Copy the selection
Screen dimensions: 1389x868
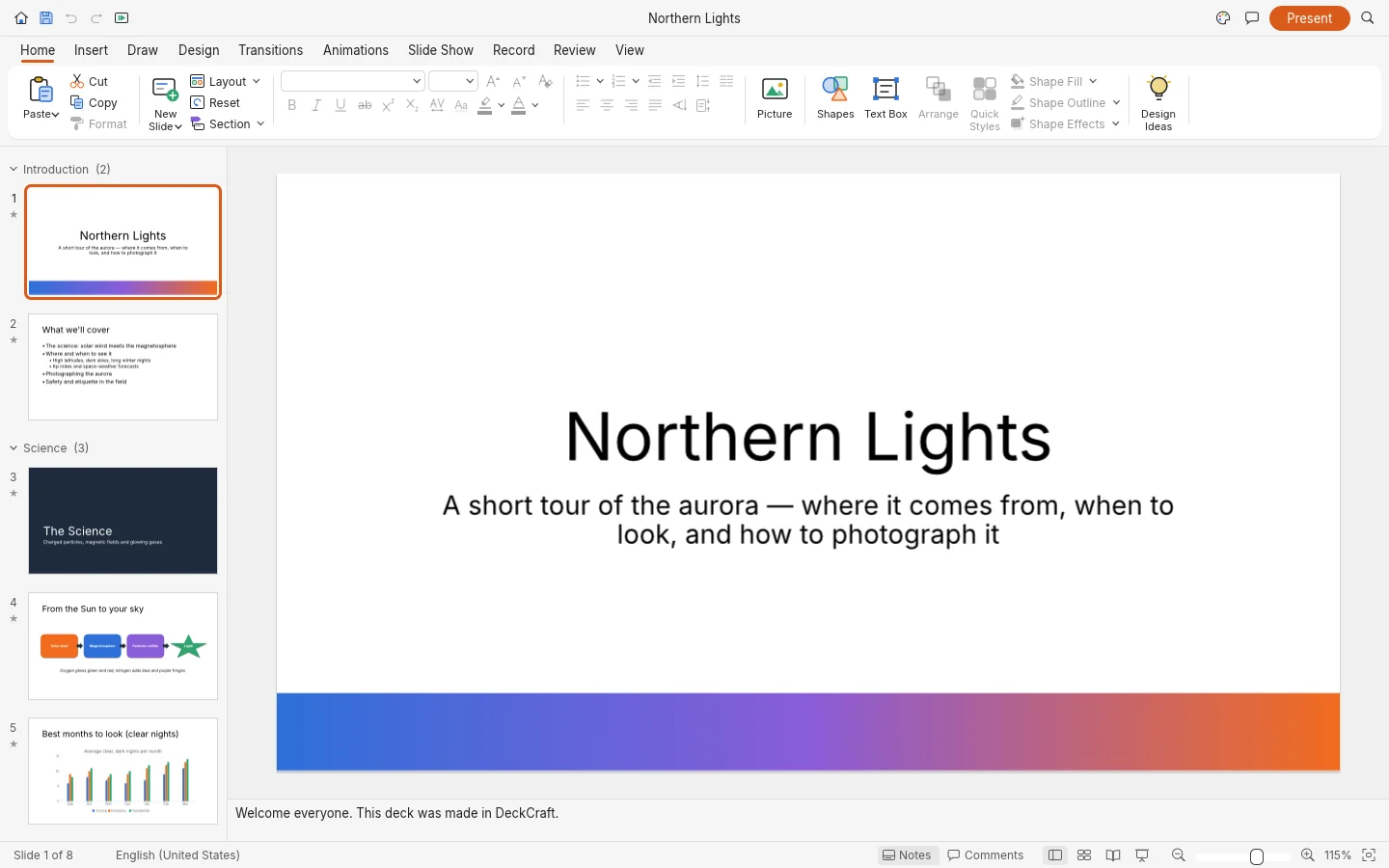(x=94, y=103)
